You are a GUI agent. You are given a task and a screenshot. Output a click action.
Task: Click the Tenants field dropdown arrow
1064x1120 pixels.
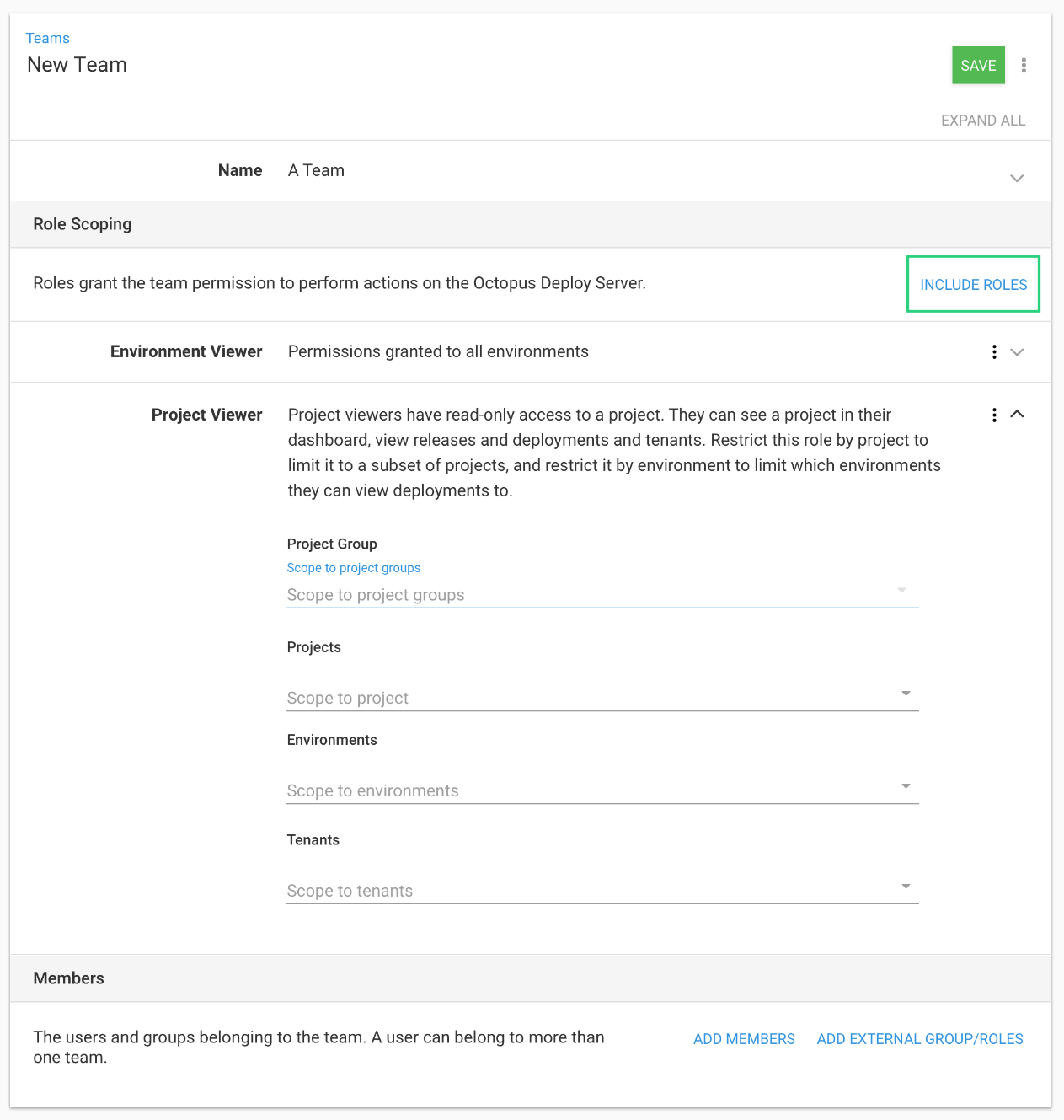(x=906, y=887)
